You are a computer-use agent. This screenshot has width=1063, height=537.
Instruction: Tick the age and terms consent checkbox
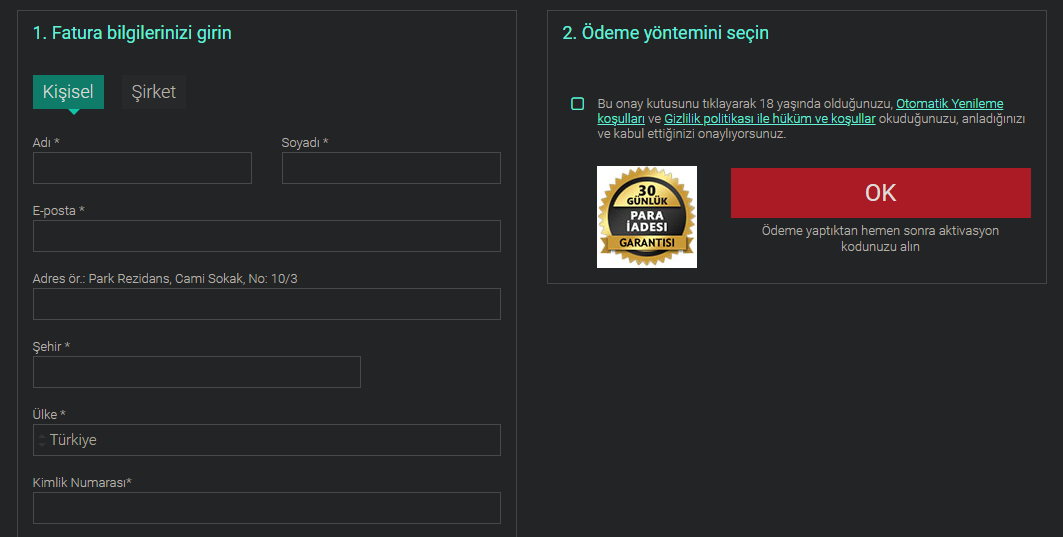(578, 104)
